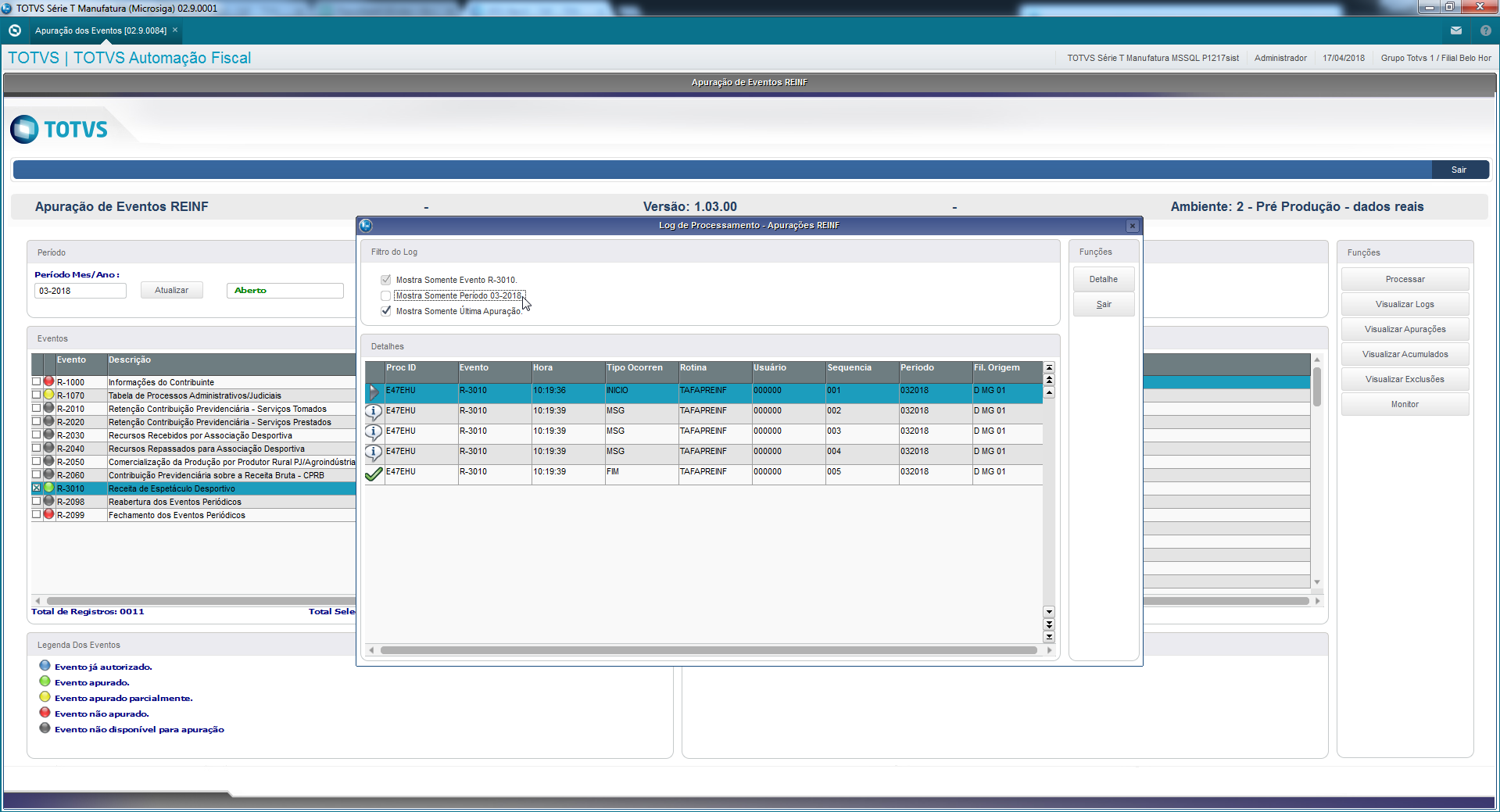
Task: Select the 'Apuração dos Eventos' tab
Action: click(101, 30)
